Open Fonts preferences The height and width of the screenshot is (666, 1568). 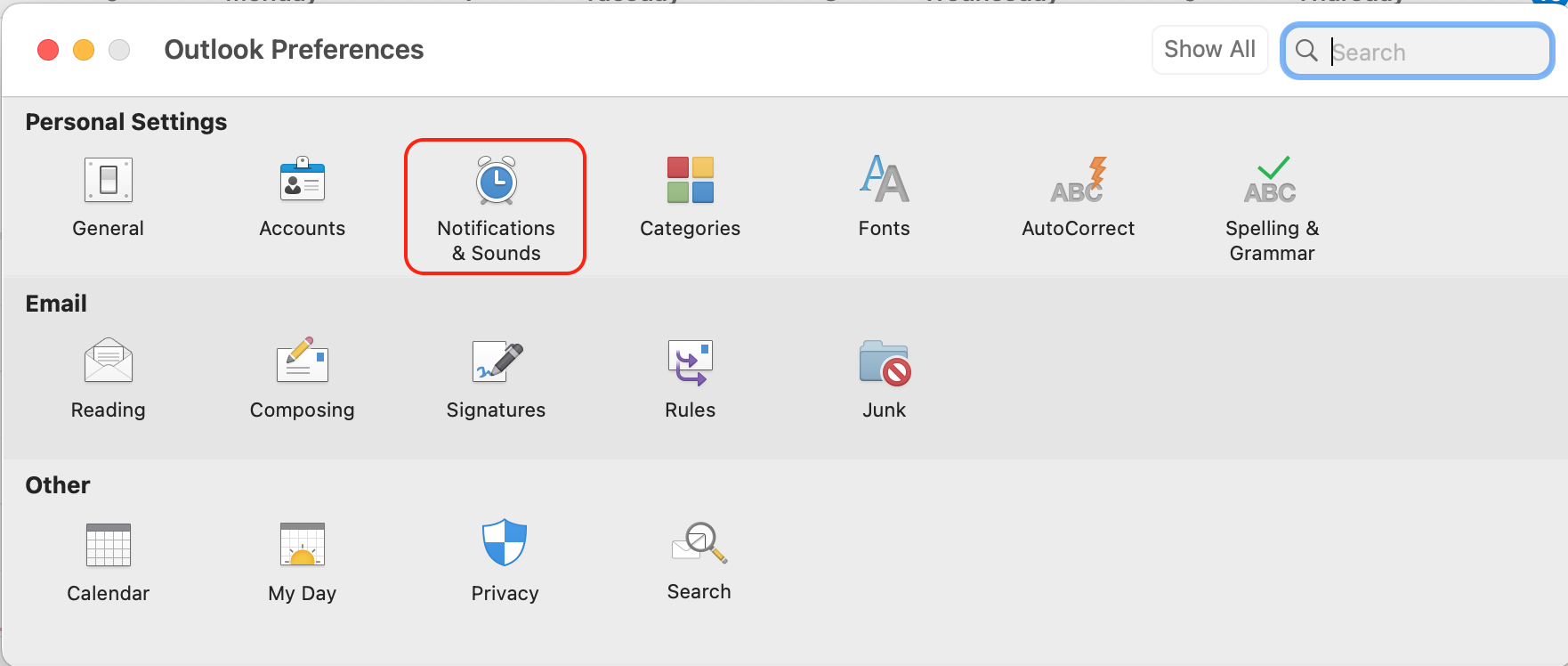click(885, 198)
